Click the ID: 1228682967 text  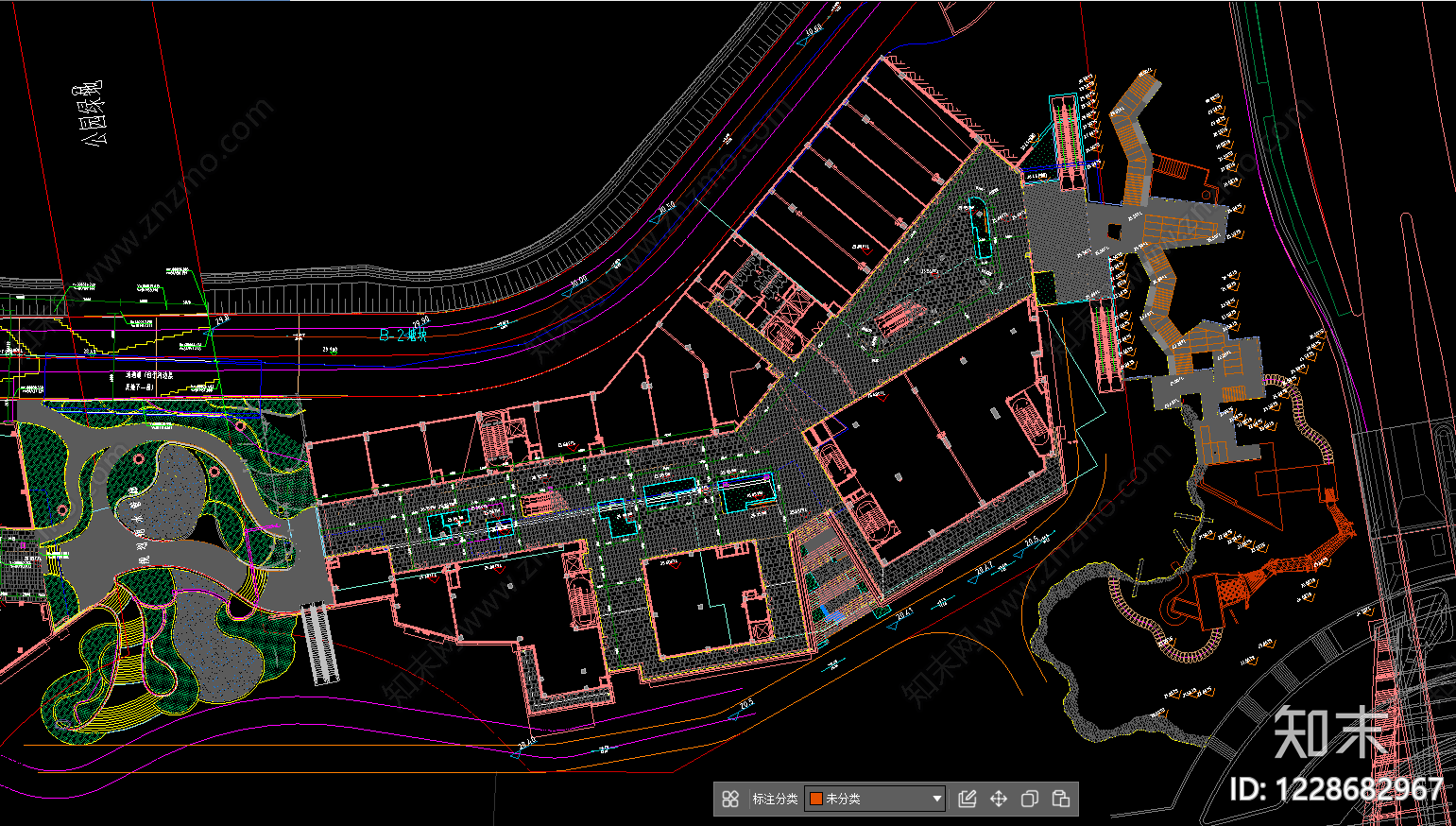click(x=1336, y=788)
